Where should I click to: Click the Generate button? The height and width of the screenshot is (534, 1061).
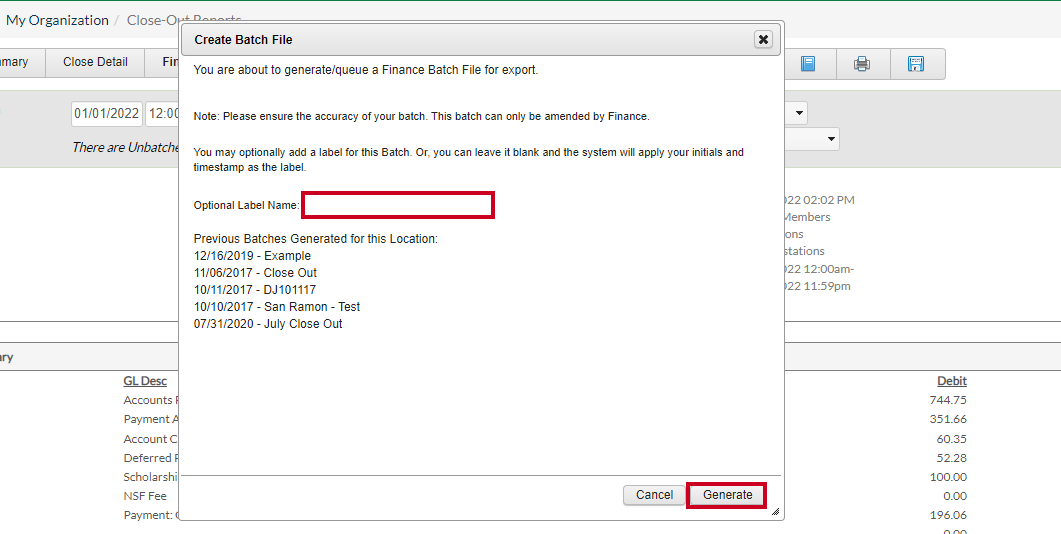coord(727,495)
